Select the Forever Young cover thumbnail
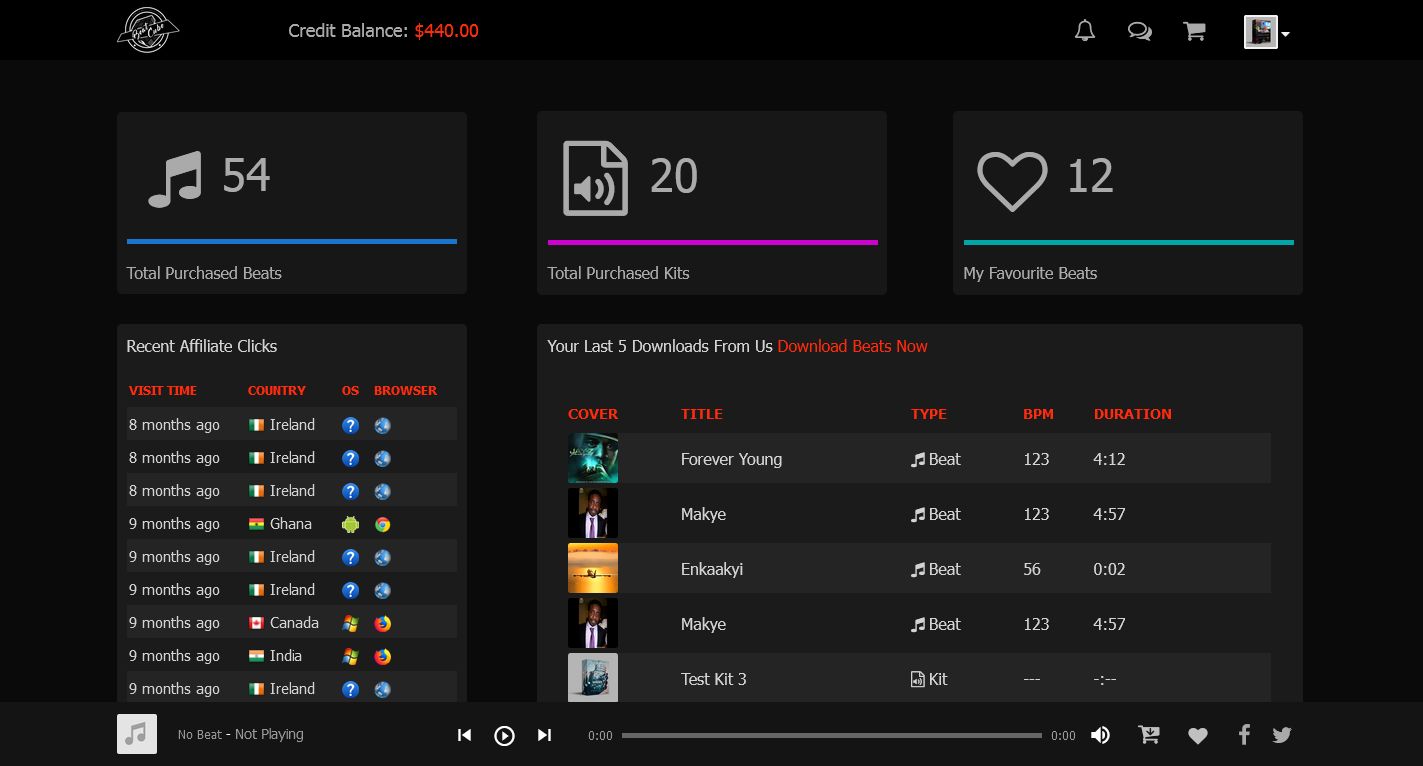The width and height of the screenshot is (1423, 766). [593, 458]
